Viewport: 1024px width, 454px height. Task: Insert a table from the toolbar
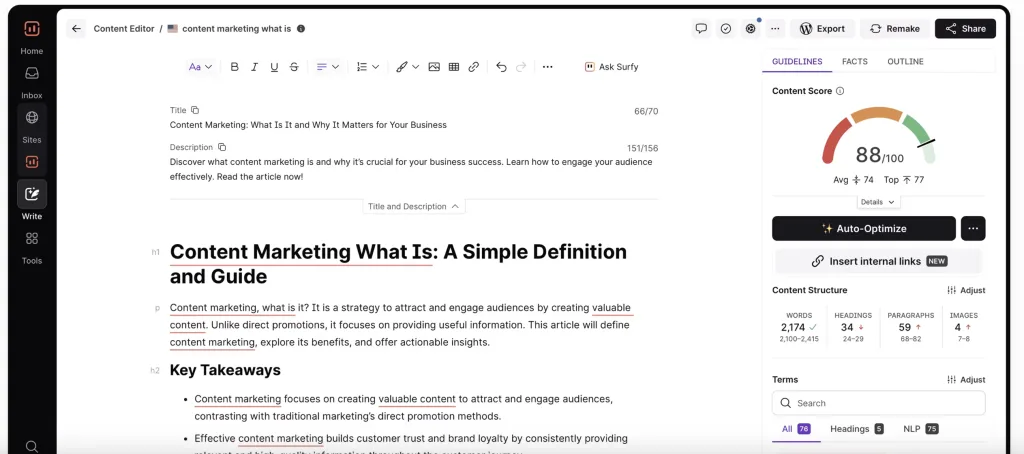(454, 67)
